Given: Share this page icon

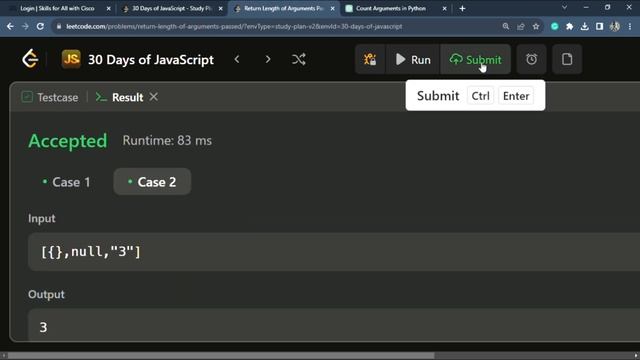Looking at the screenshot, I should [521, 26].
